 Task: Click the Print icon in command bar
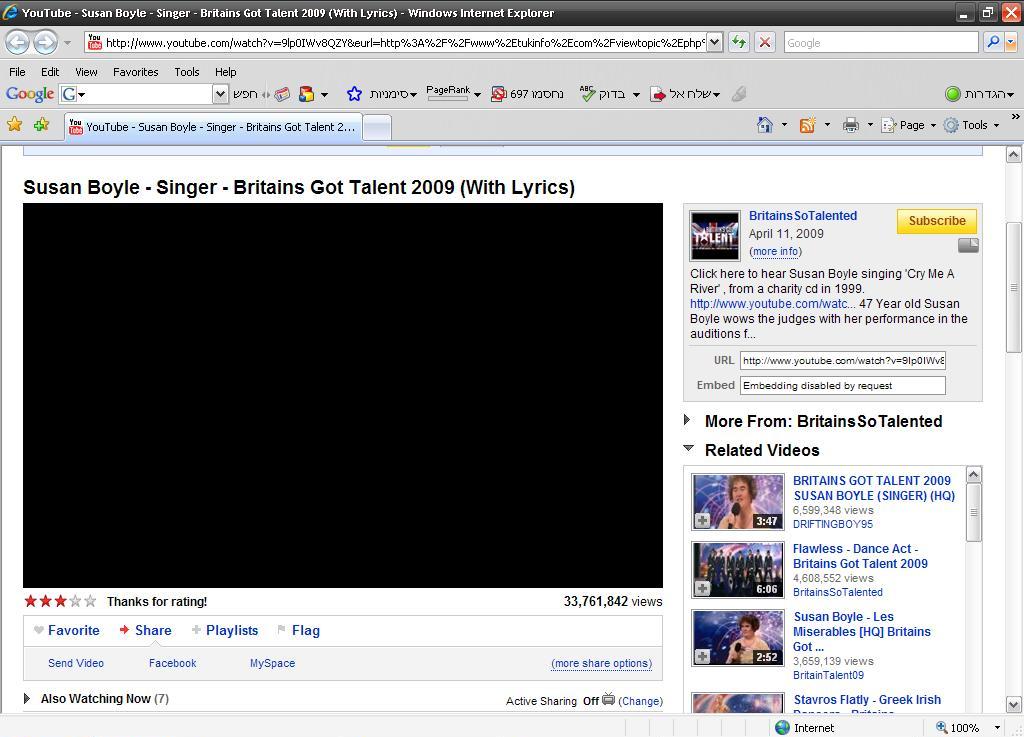click(x=850, y=125)
